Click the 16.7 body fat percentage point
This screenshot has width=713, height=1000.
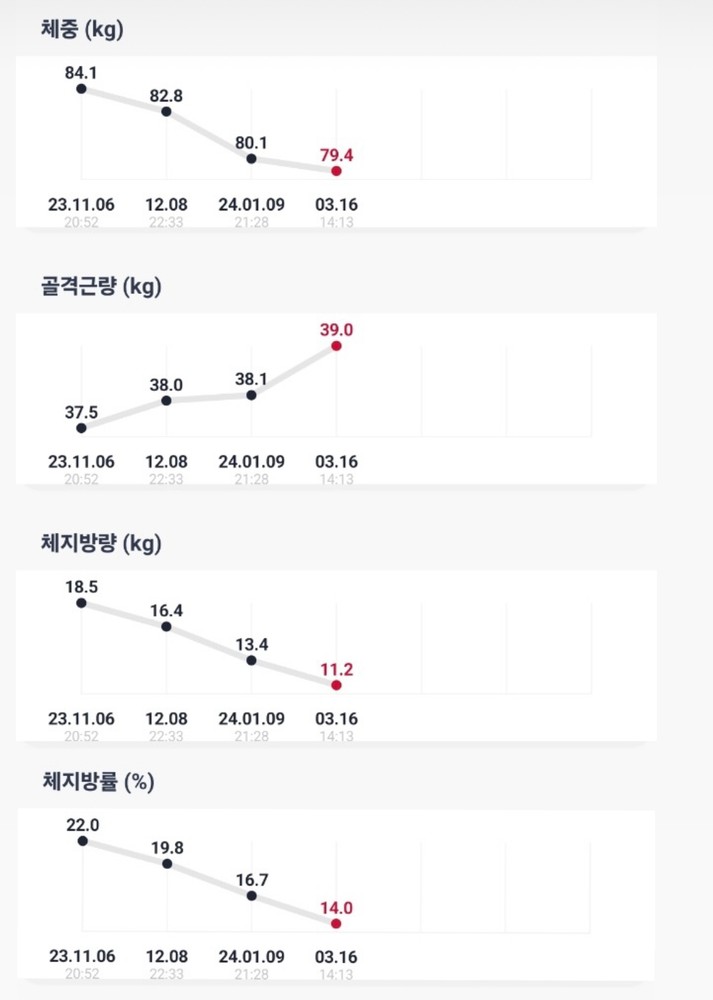pyautogui.click(x=251, y=896)
